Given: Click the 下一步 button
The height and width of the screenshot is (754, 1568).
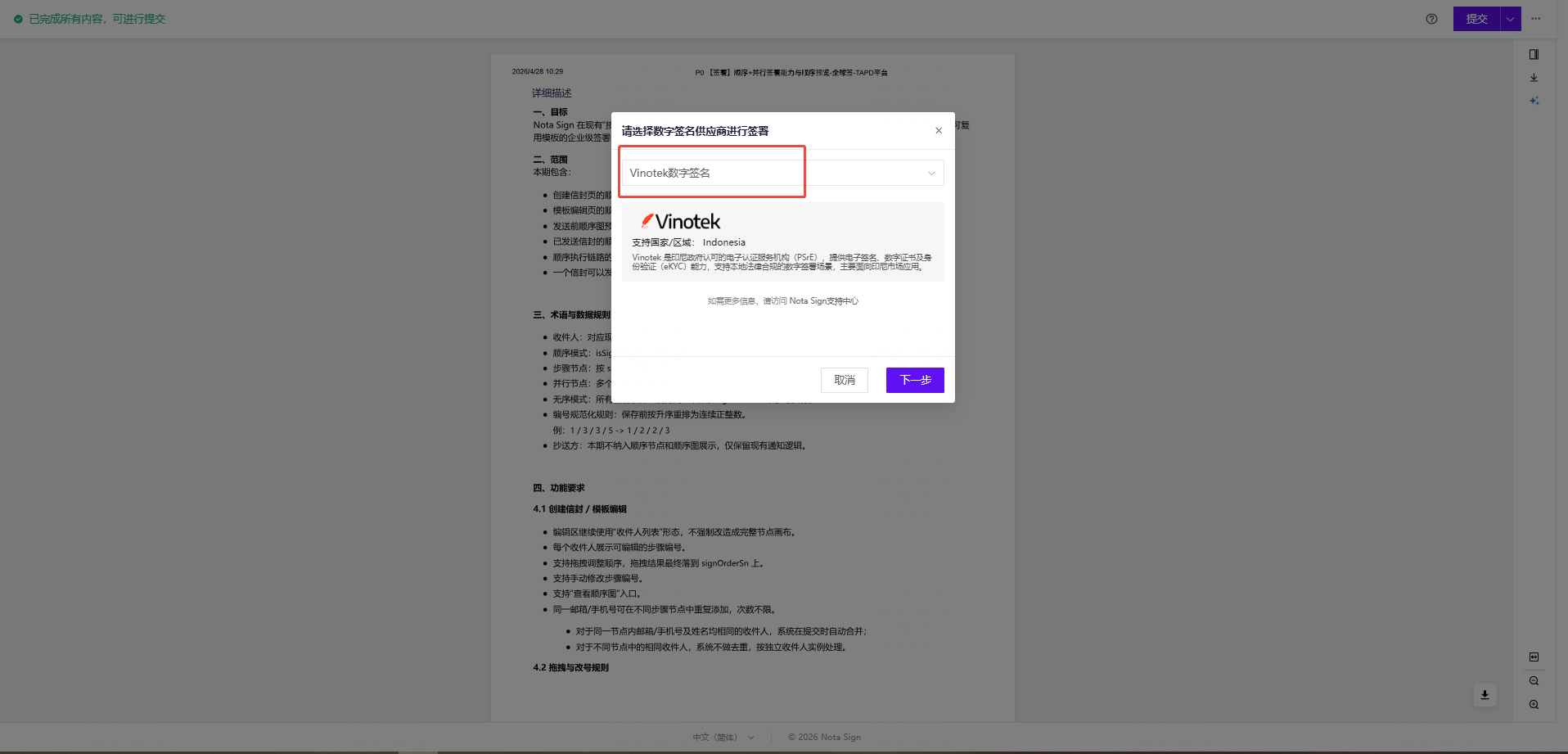Looking at the screenshot, I should [x=915, y=380].
